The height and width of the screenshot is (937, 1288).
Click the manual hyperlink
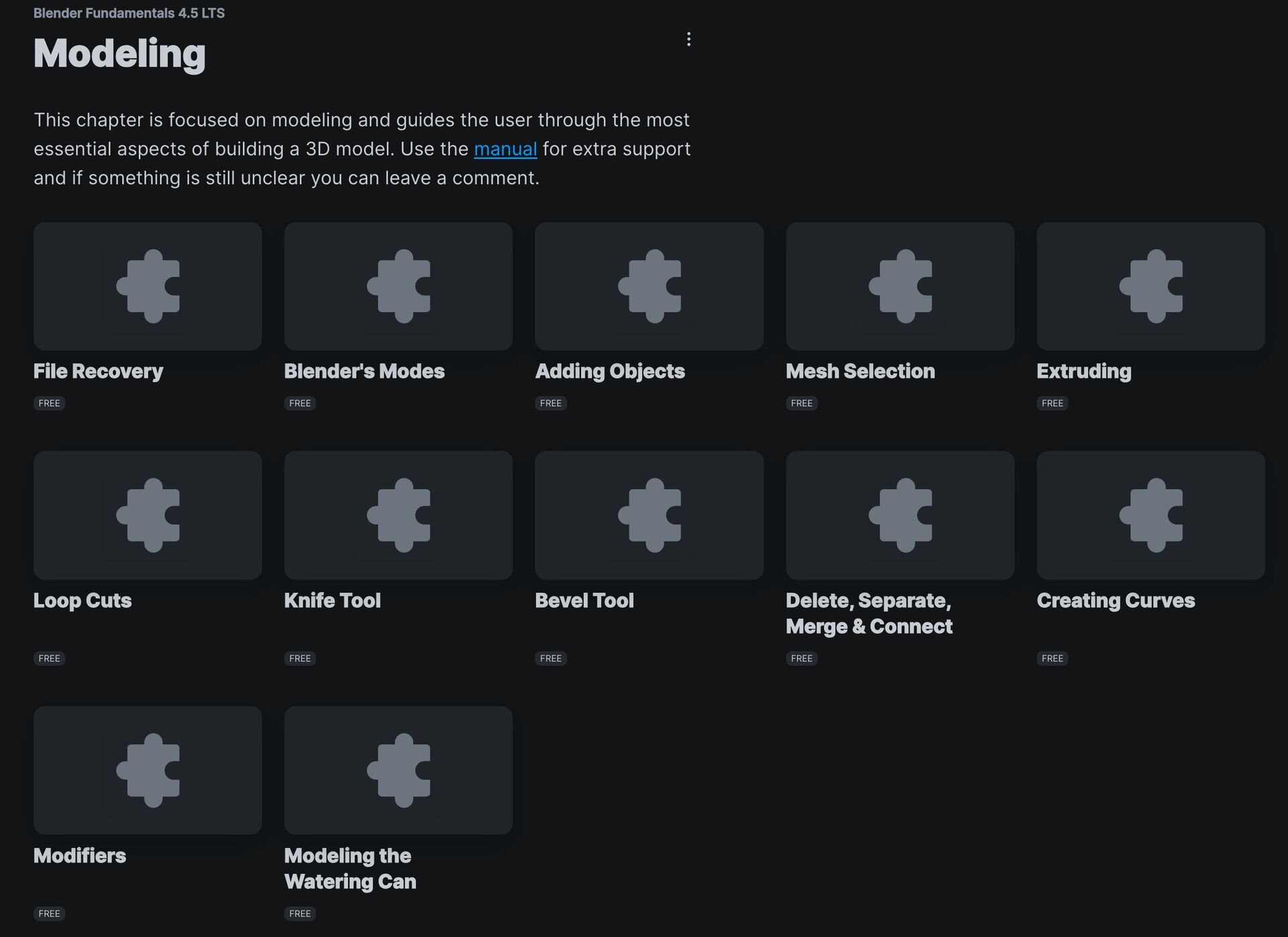pyautogui.click(x=505, y=149)
